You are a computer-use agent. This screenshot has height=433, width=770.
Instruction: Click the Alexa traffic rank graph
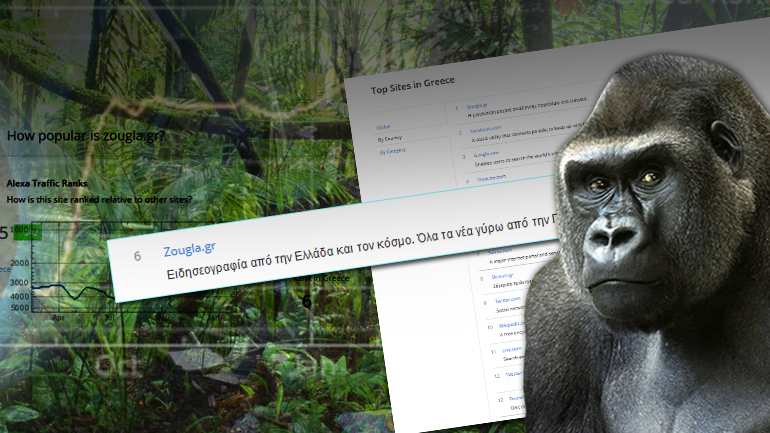click(70, 290)
